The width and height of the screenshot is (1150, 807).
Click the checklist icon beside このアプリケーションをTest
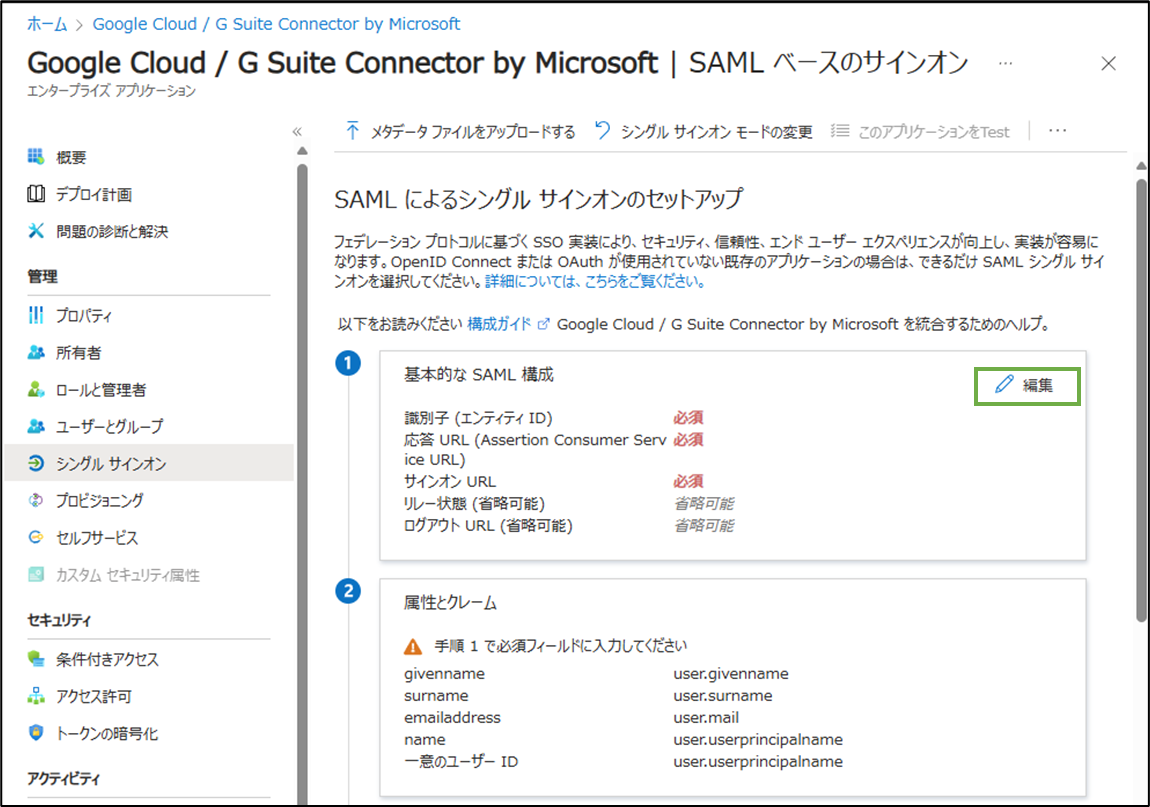840,131
